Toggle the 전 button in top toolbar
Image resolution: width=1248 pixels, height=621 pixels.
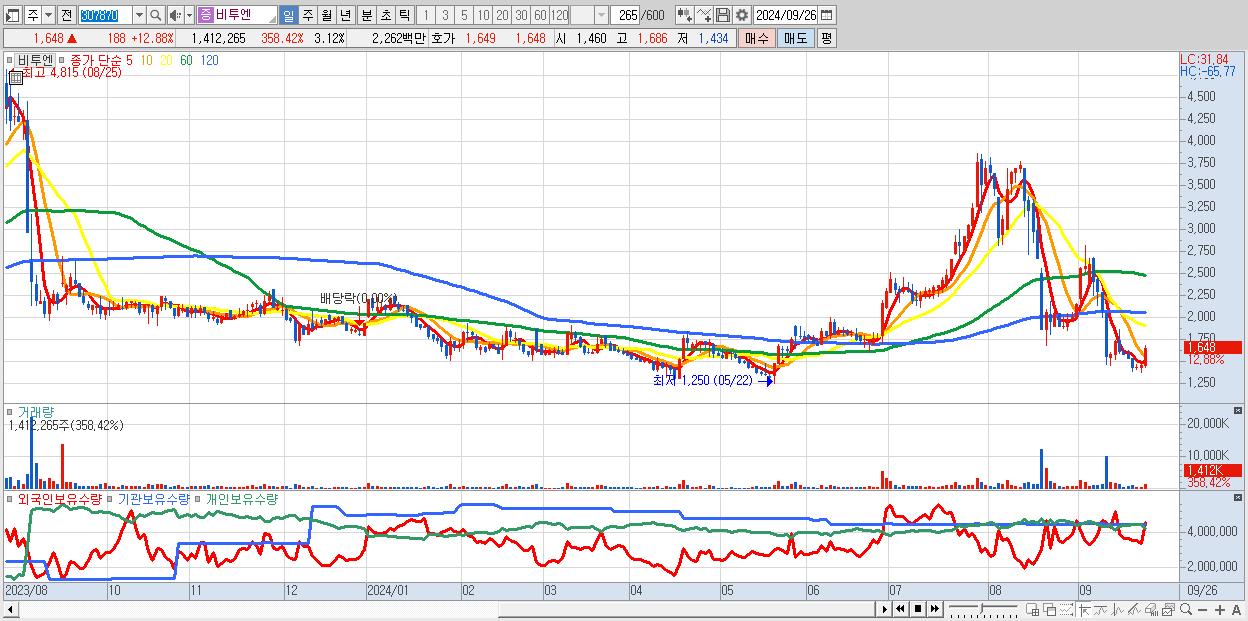pyautogui.click(x=66, y=15)
